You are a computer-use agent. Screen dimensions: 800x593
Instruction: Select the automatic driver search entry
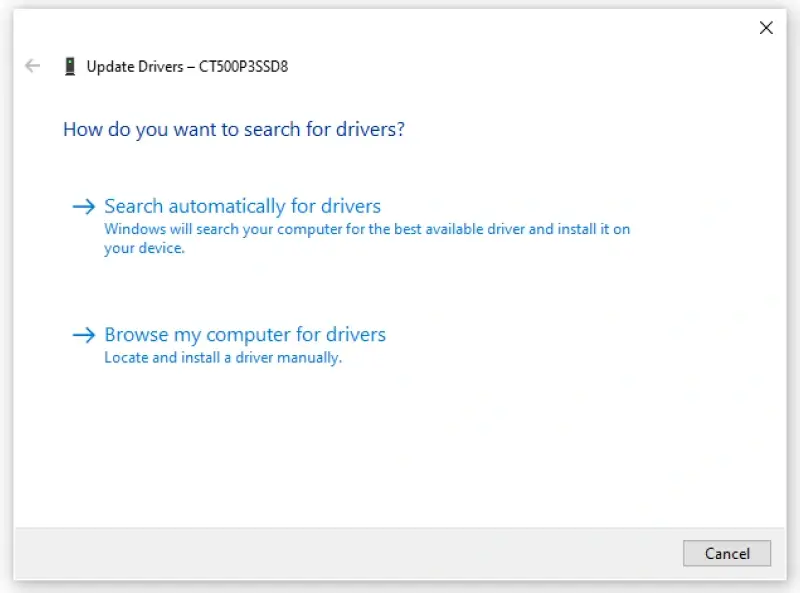(242, 206)
